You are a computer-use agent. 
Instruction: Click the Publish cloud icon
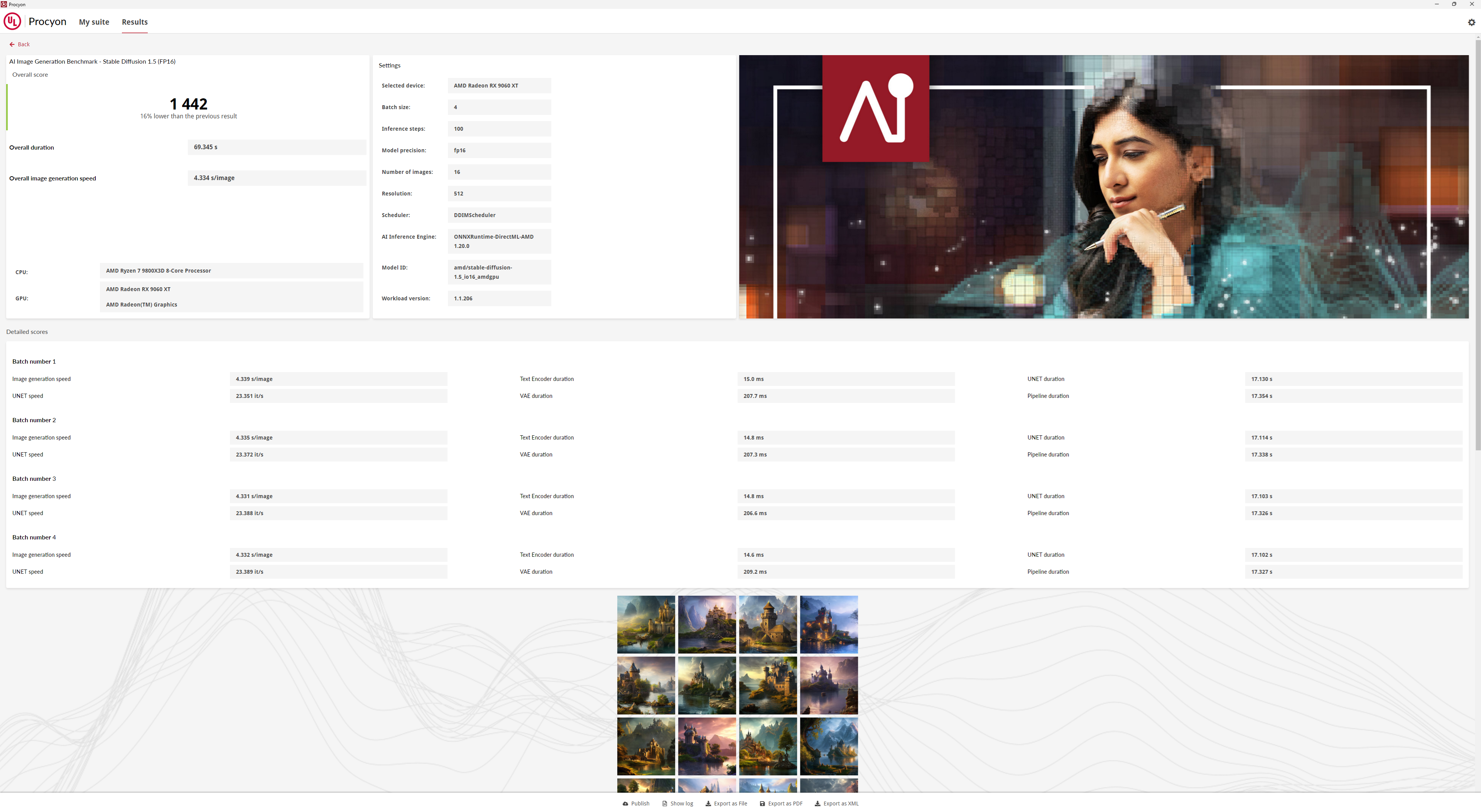click(625, 804)
